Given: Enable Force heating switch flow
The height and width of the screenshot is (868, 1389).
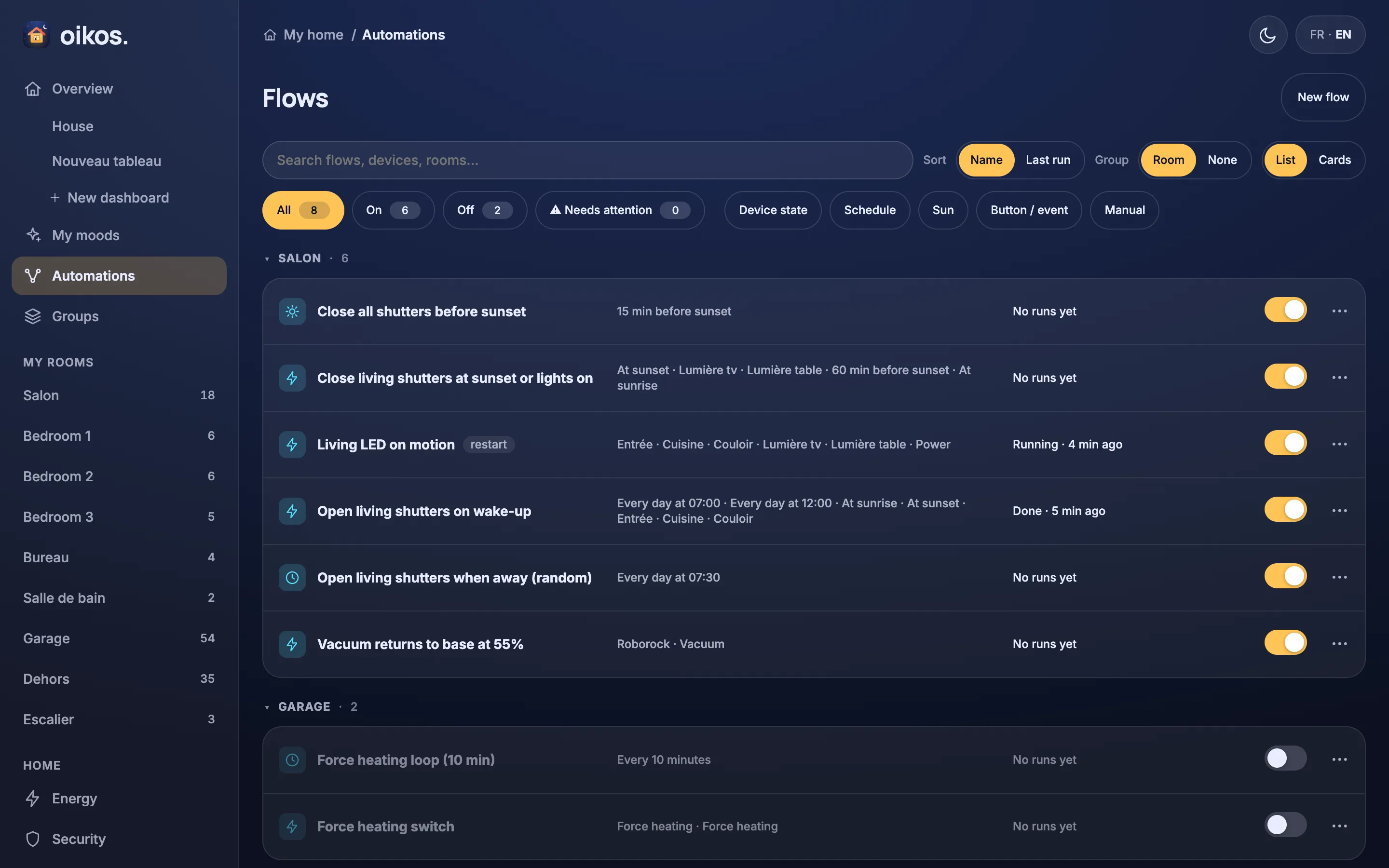Looking at the screenshot, I should click(x=1285, y=825).
